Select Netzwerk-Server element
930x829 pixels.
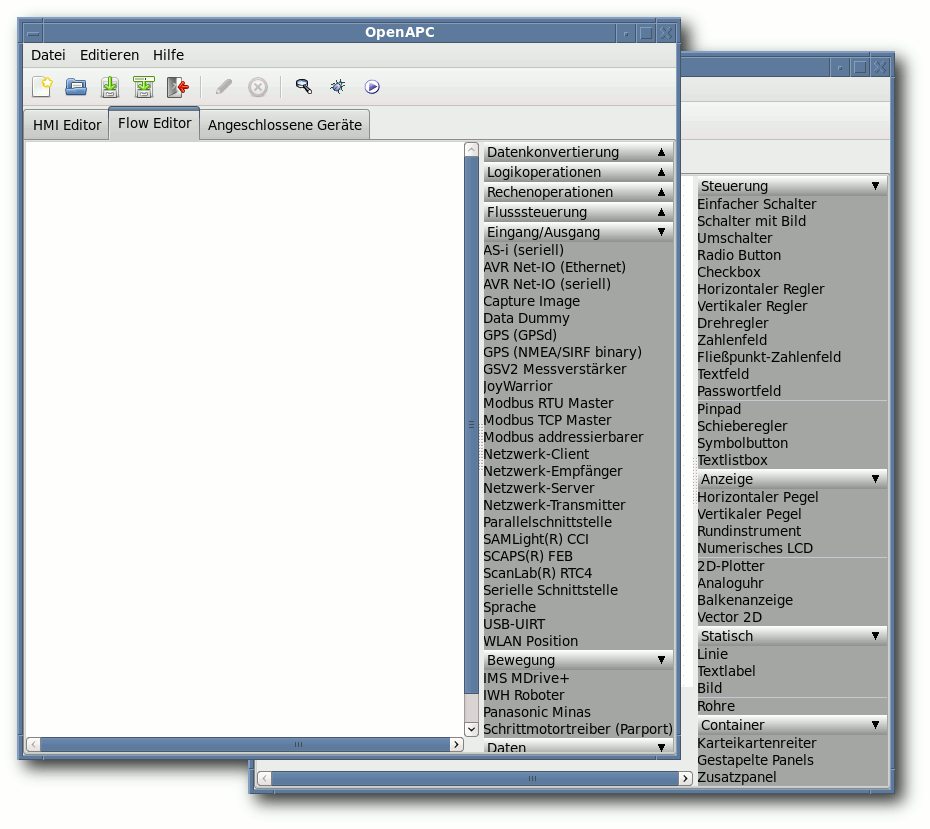pyautogui.click(x=539, y=488)
